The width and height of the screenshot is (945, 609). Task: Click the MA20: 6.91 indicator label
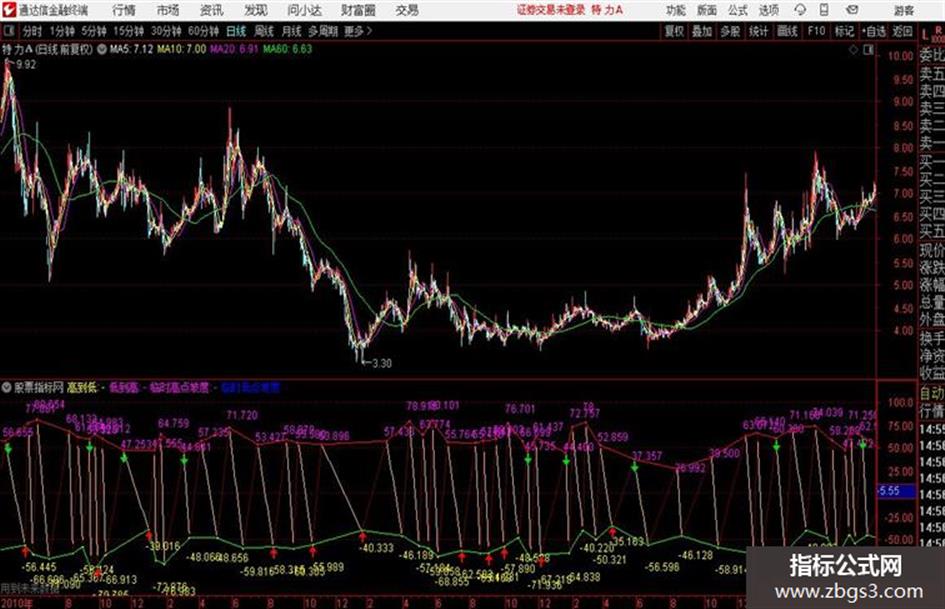pyautogui.click(x=234, y=49)
